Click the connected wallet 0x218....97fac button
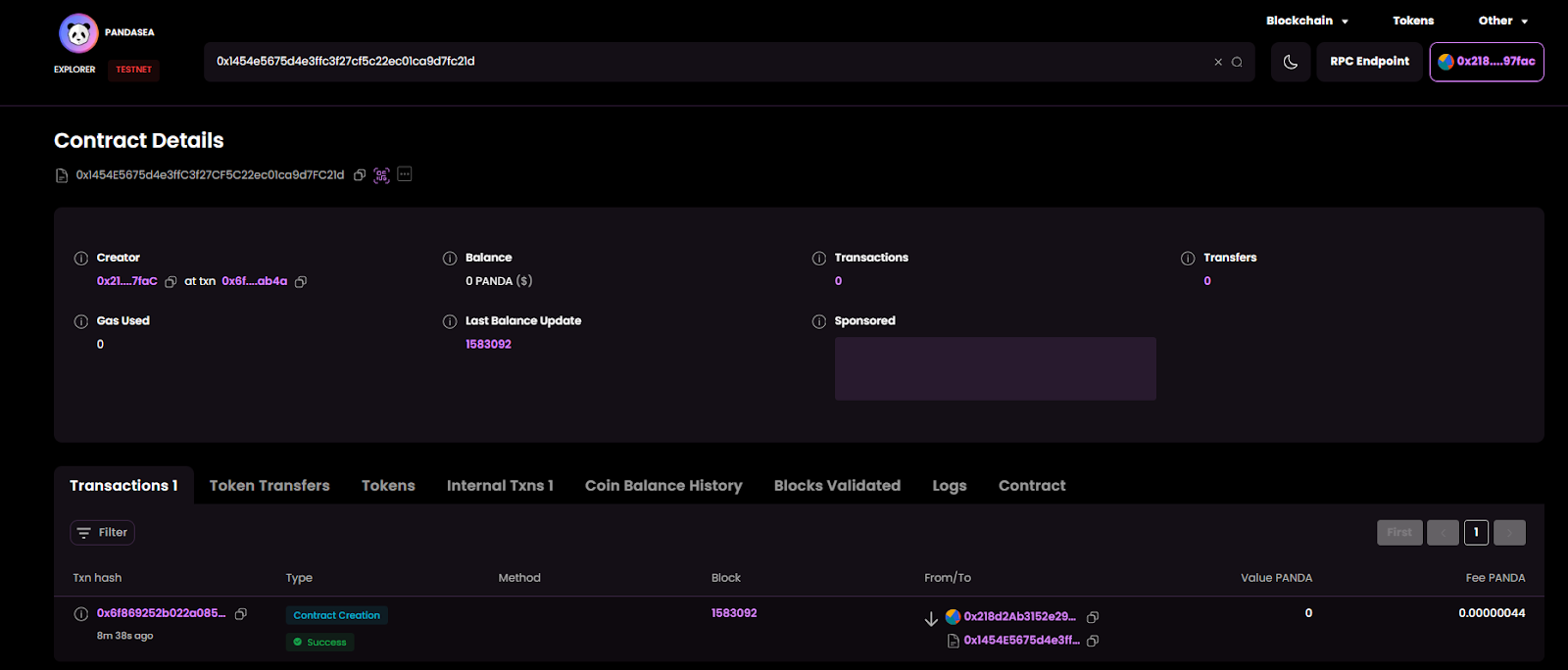This screenshot has width=1568, height=670. pyautogui.click(x=1487, y=62)
